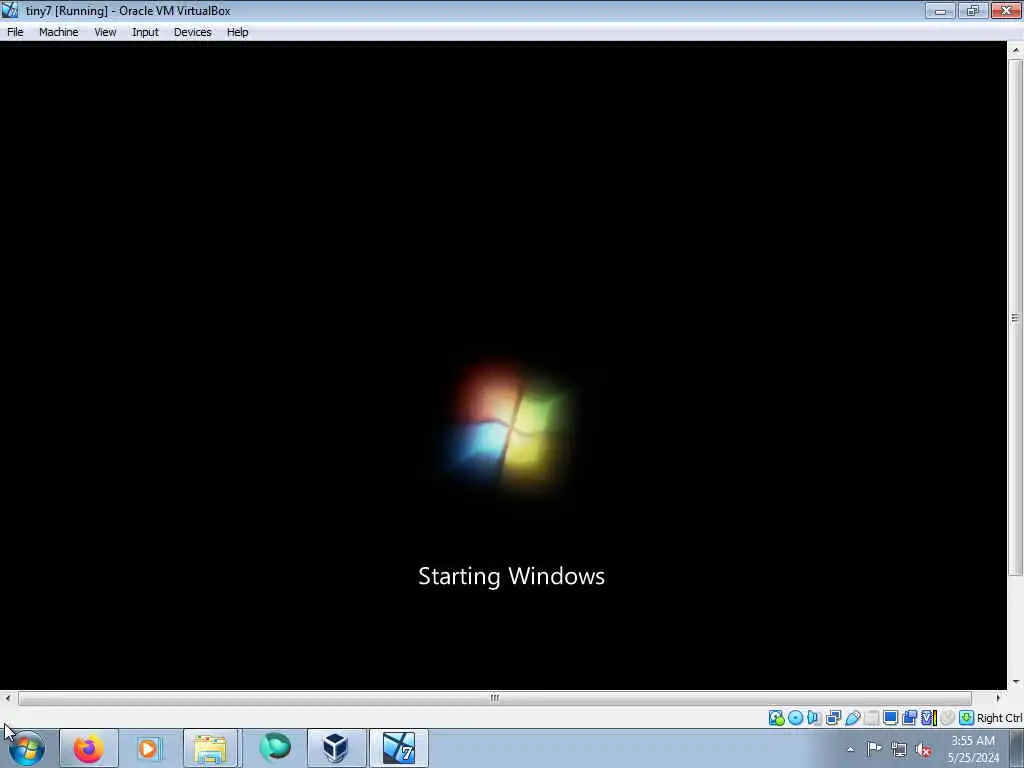1024x768 pixels.
Task: Click the mouse integration indicator icon
Action: click(x=947, y=718)
